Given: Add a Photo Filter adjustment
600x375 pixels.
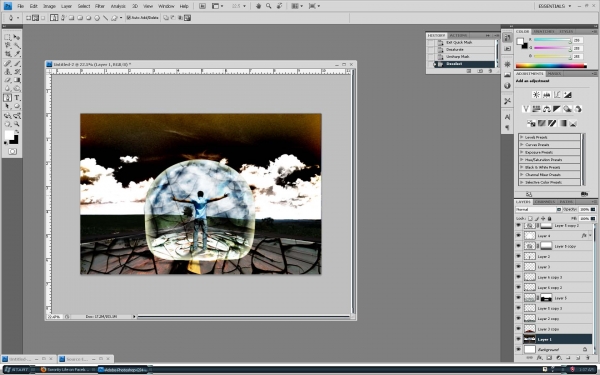Looking at the screenshot, I should (x=567, y=109).
